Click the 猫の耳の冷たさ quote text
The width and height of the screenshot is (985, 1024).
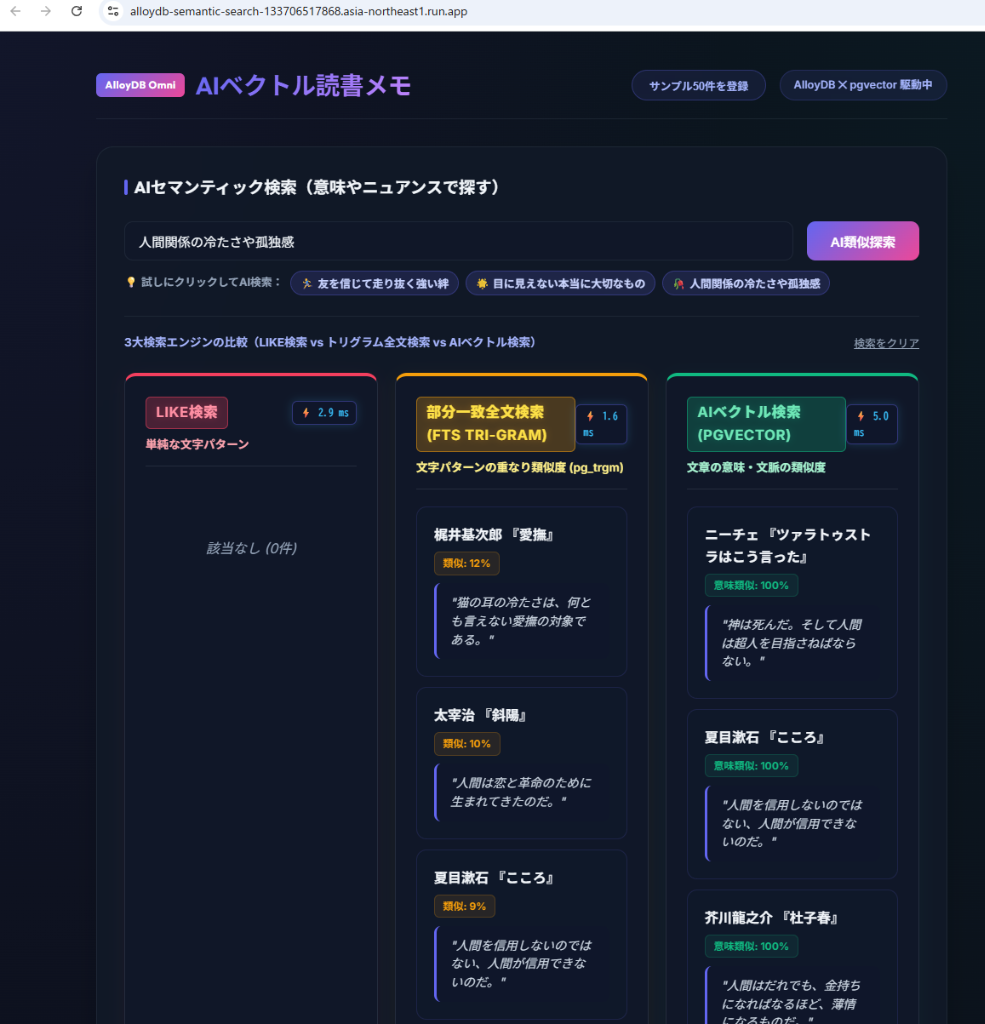click(x=522, y=620)
